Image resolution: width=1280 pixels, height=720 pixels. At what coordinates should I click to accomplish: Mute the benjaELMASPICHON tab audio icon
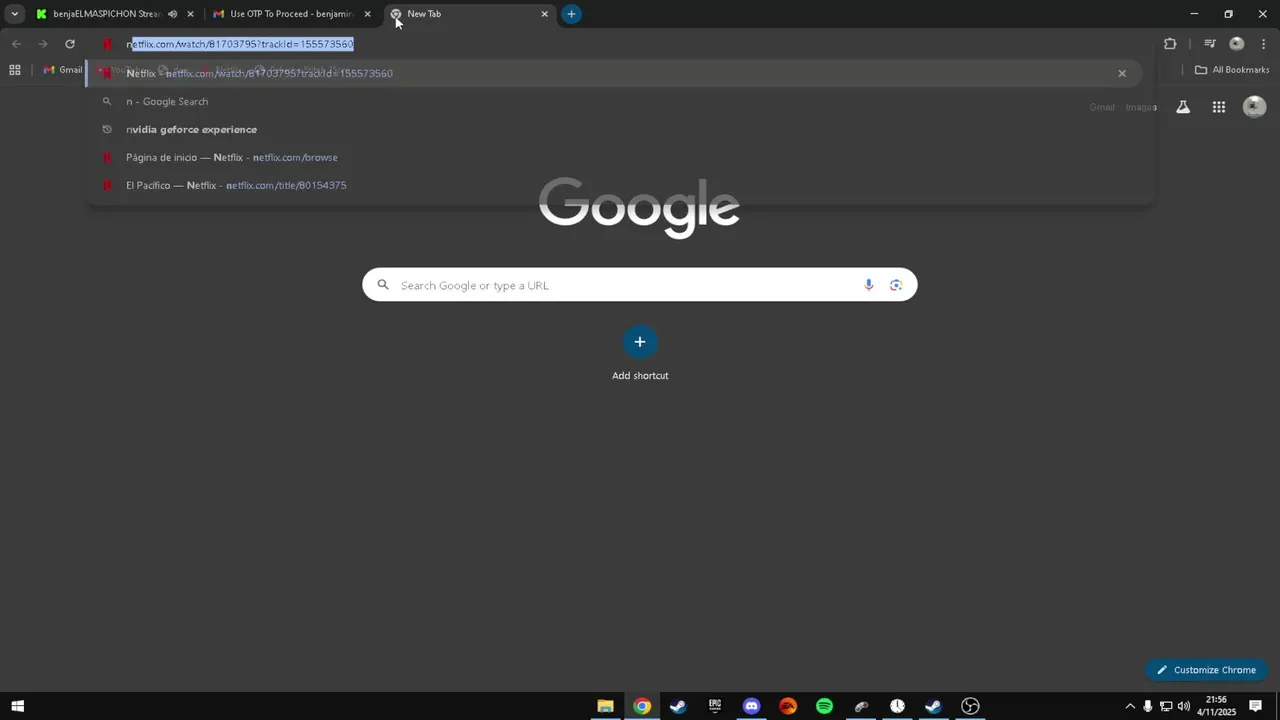172,14
